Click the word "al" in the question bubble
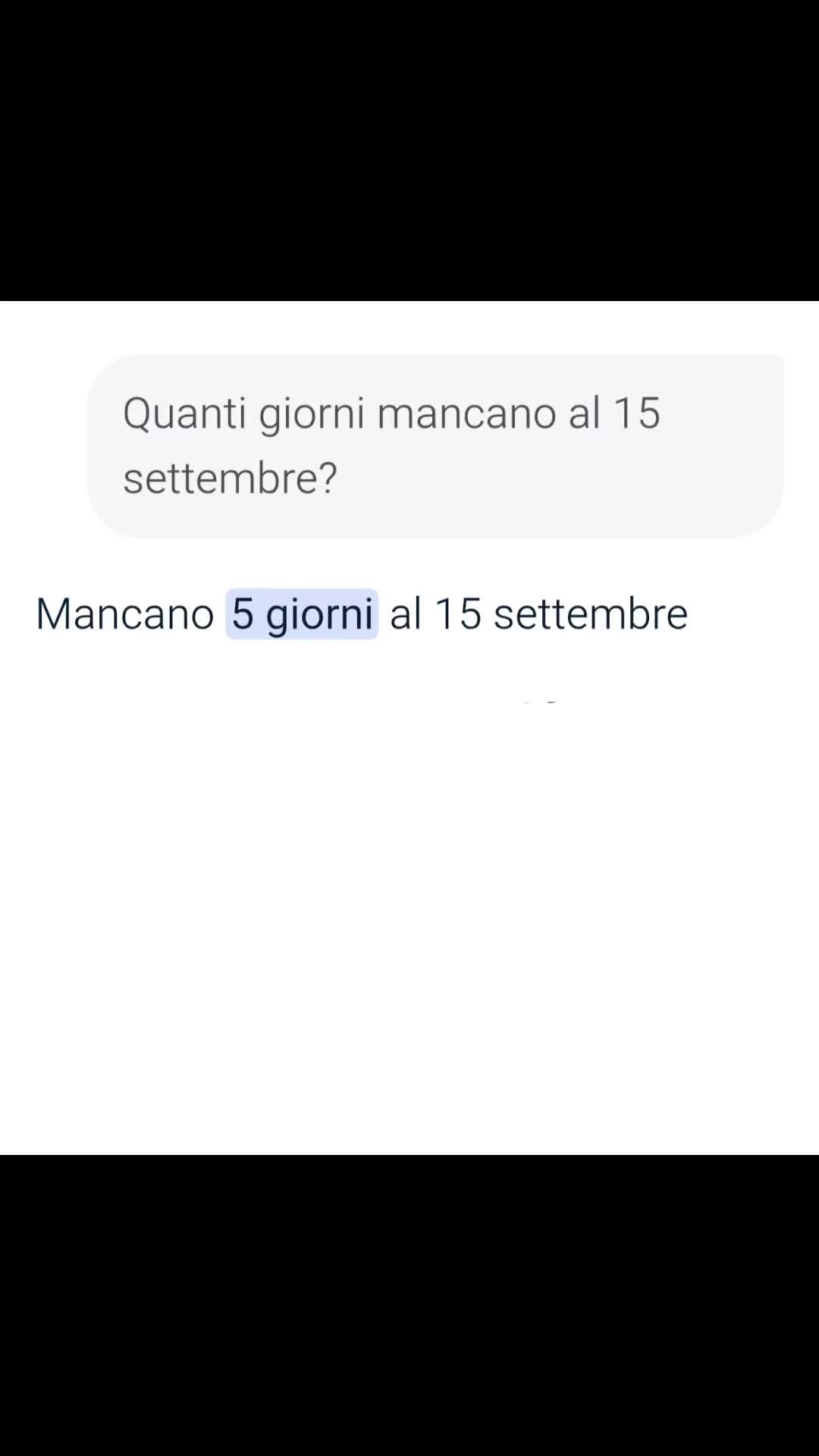Viewport: 819px width, 1456px height. click(585, 413)
